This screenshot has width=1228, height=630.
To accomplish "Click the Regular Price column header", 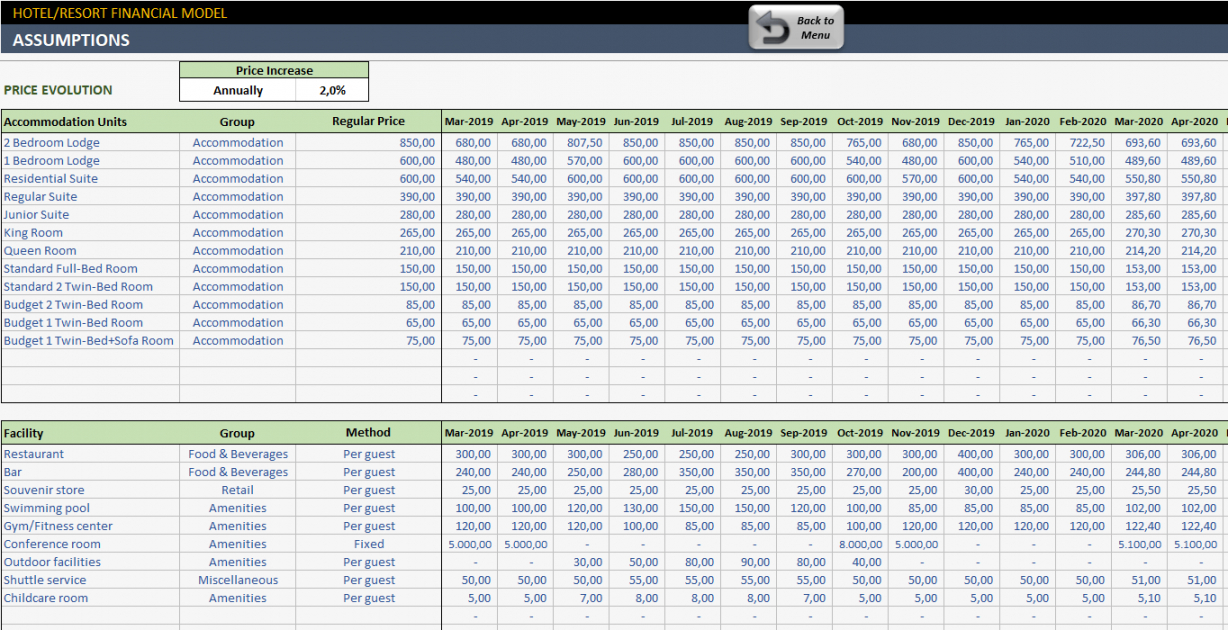I will (368, 121).
